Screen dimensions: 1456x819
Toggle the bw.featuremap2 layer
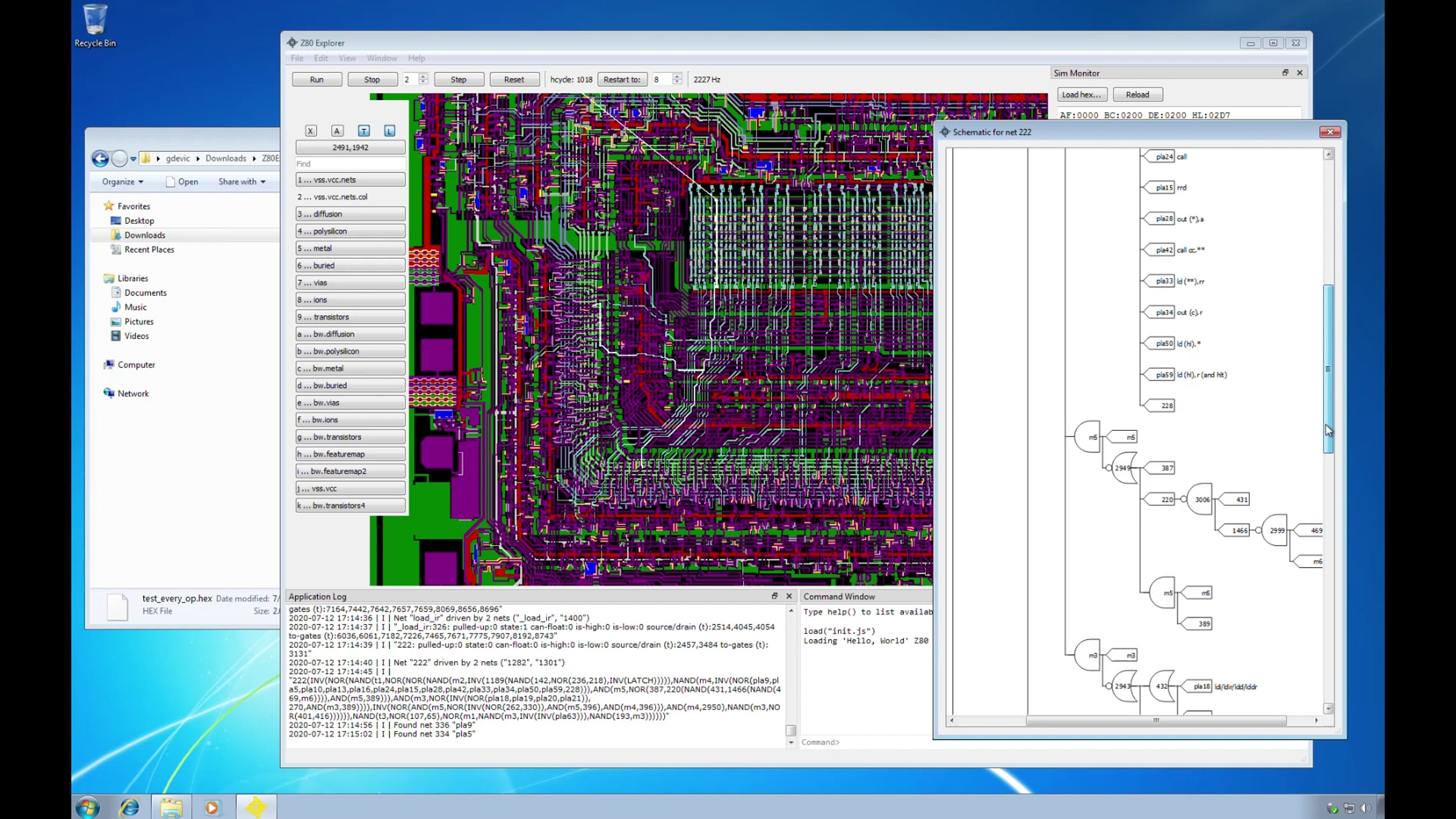pos(350,471)
